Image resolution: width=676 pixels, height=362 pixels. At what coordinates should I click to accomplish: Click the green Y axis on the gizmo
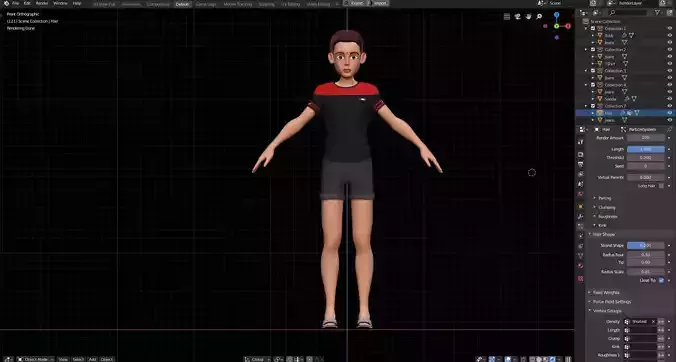[557, 26]
